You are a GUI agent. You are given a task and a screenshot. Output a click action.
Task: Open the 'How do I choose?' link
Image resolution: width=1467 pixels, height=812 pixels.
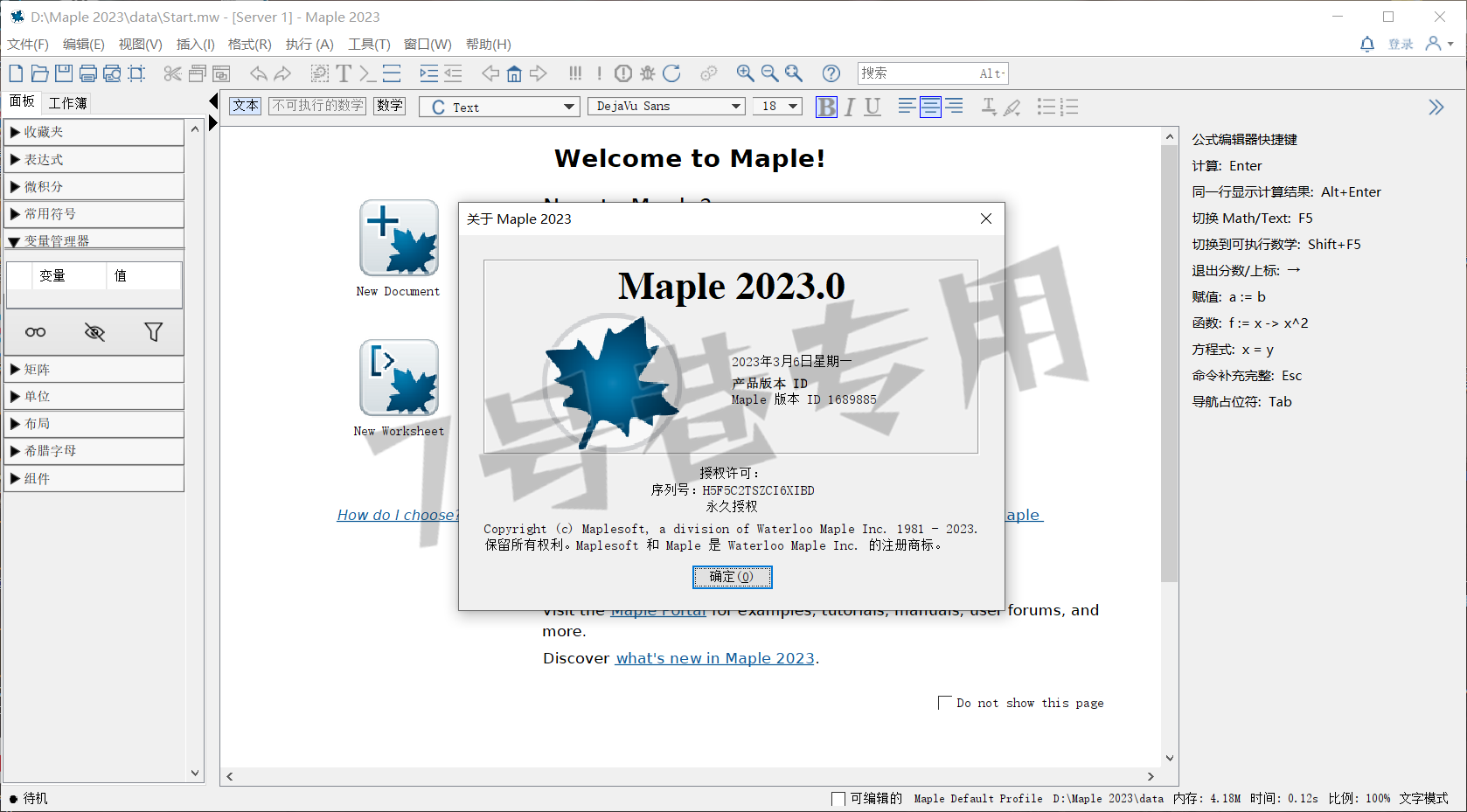398,515
